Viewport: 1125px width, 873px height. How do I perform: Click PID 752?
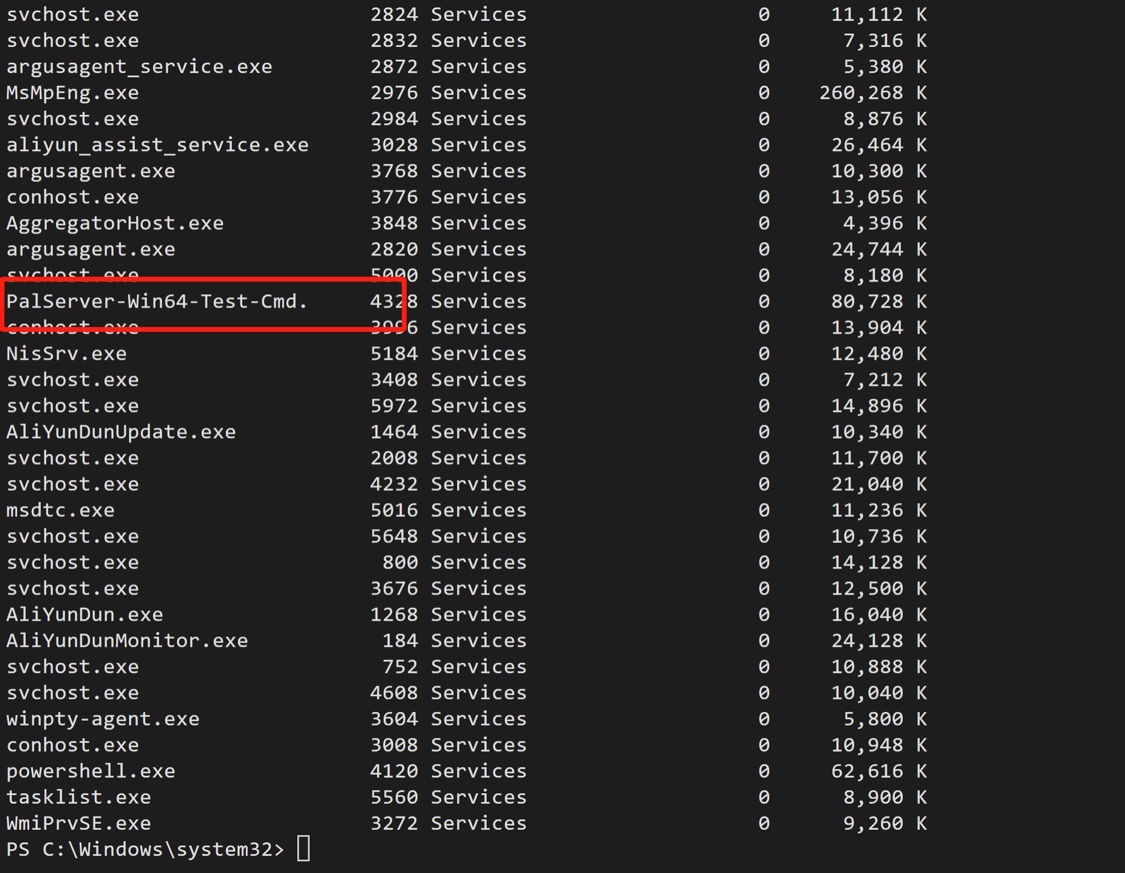400,667
